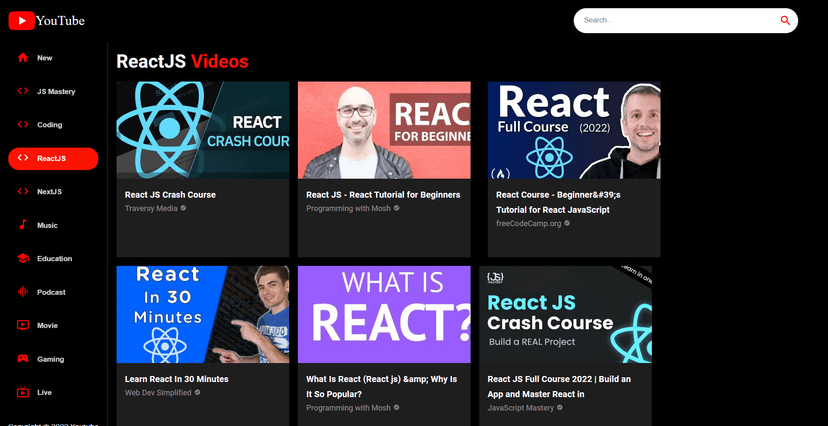Click the home icon beside New

click(x=23, y=58)
